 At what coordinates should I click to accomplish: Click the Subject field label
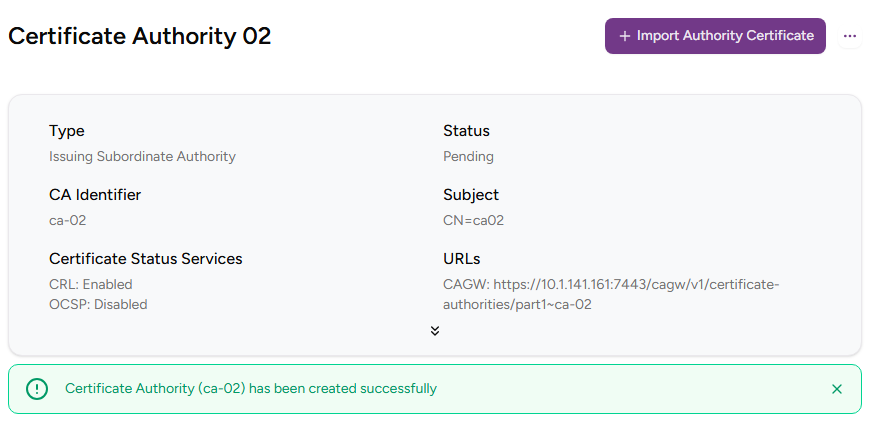pyautogui.click(x=471, y=195)
